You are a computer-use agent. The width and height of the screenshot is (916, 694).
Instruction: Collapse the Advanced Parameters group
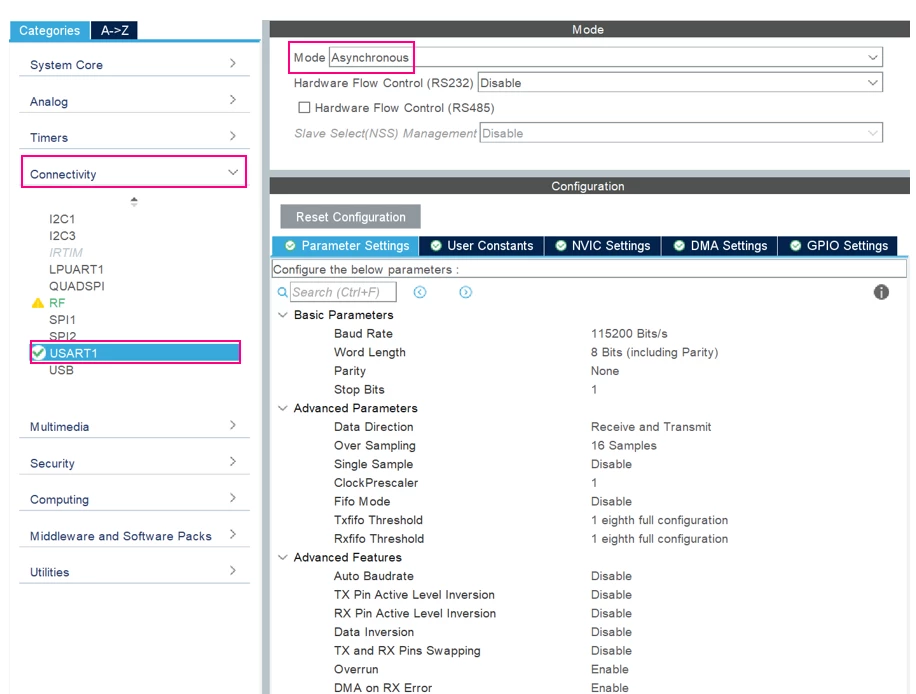click(x=283, y=408)
